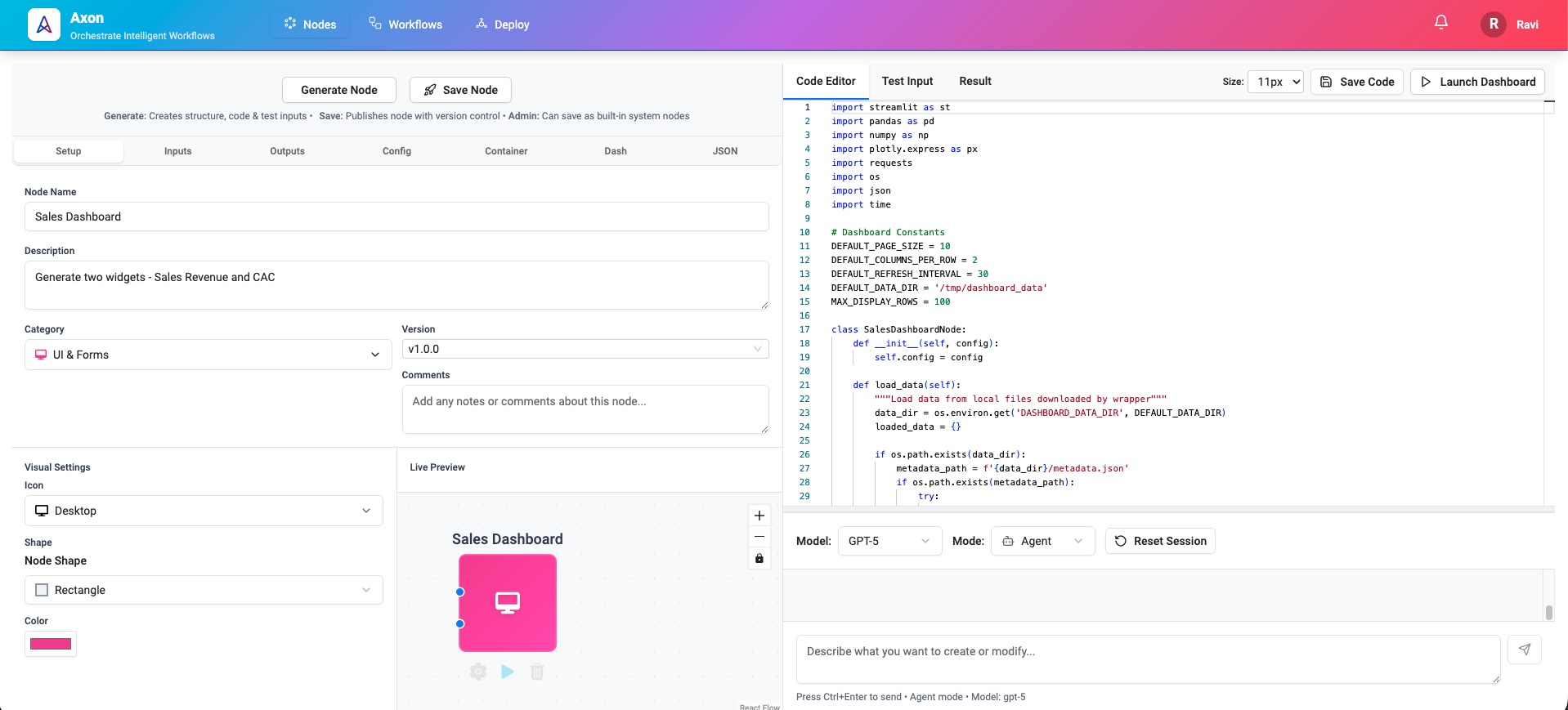The height and width of the screenshot is (710, 1568).
Task: Focus the chat prompt text box
Action: [x=1148, y=659]
